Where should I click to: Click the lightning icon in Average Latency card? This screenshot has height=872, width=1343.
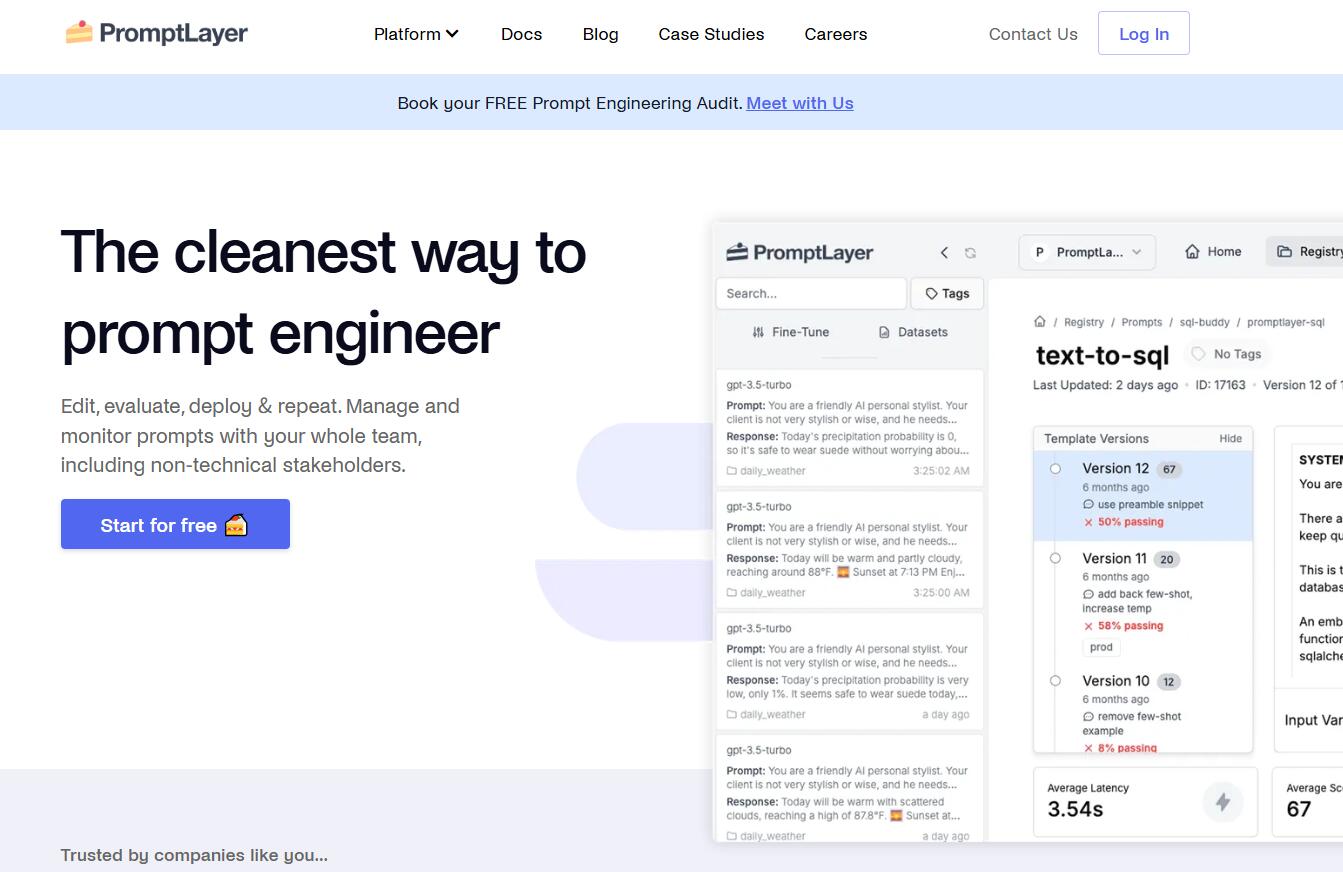[x=1222, y=801]
